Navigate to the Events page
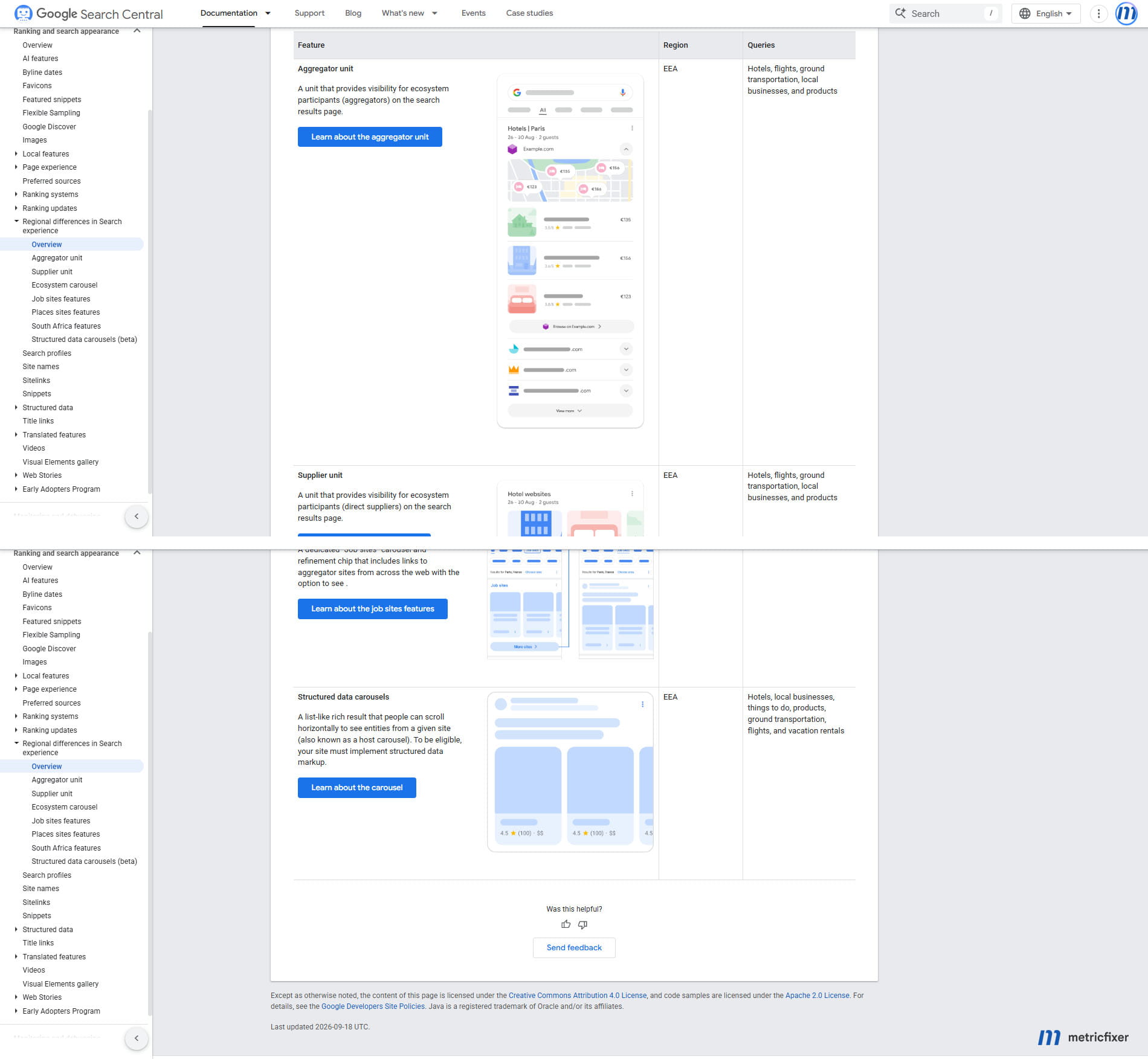This screenshot has width=1148, height=1059. click(x=473, y=13)
